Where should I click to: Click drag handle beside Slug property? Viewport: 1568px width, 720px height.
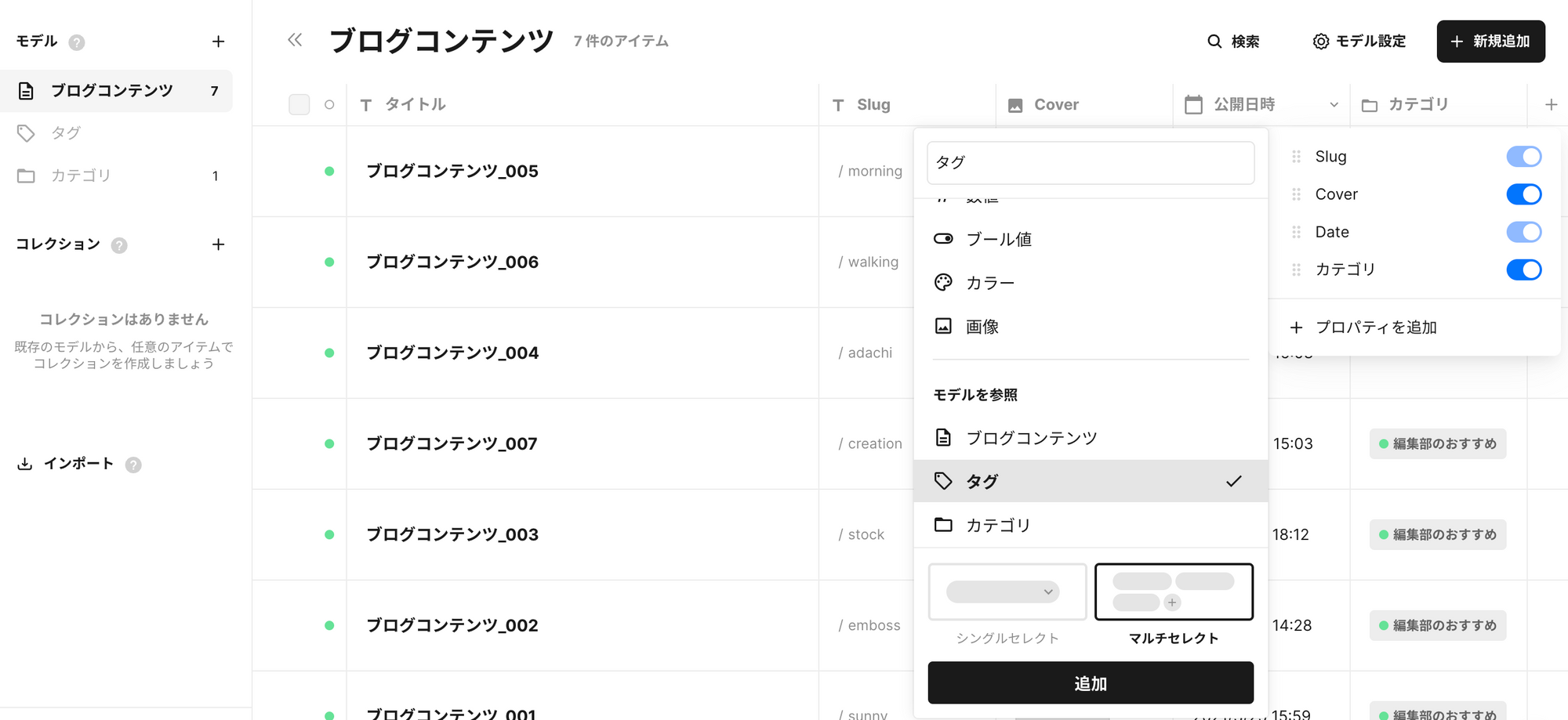tap(1296, 157)
